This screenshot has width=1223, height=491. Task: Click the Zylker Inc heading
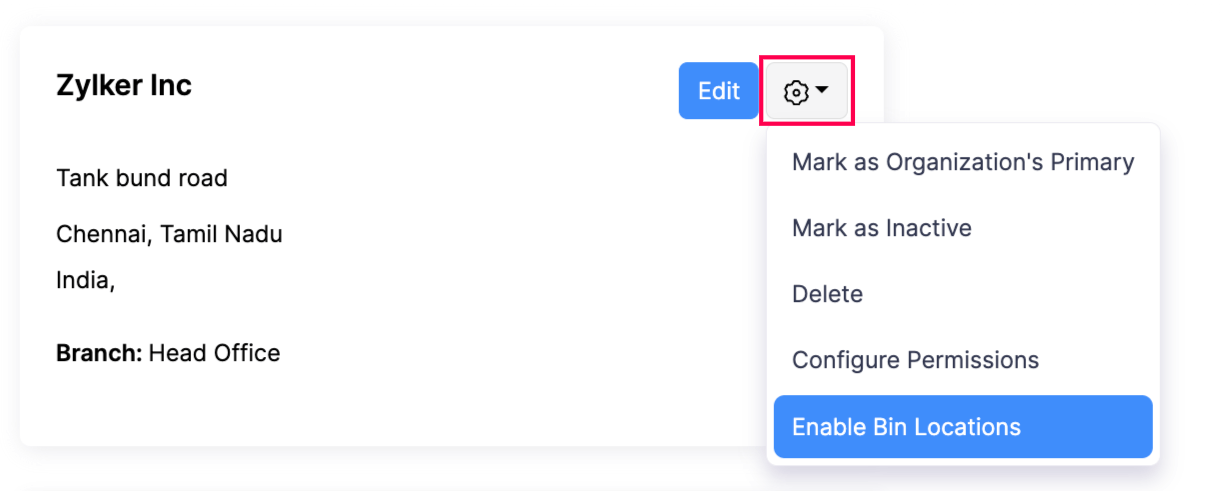click(x=124, y=86)
